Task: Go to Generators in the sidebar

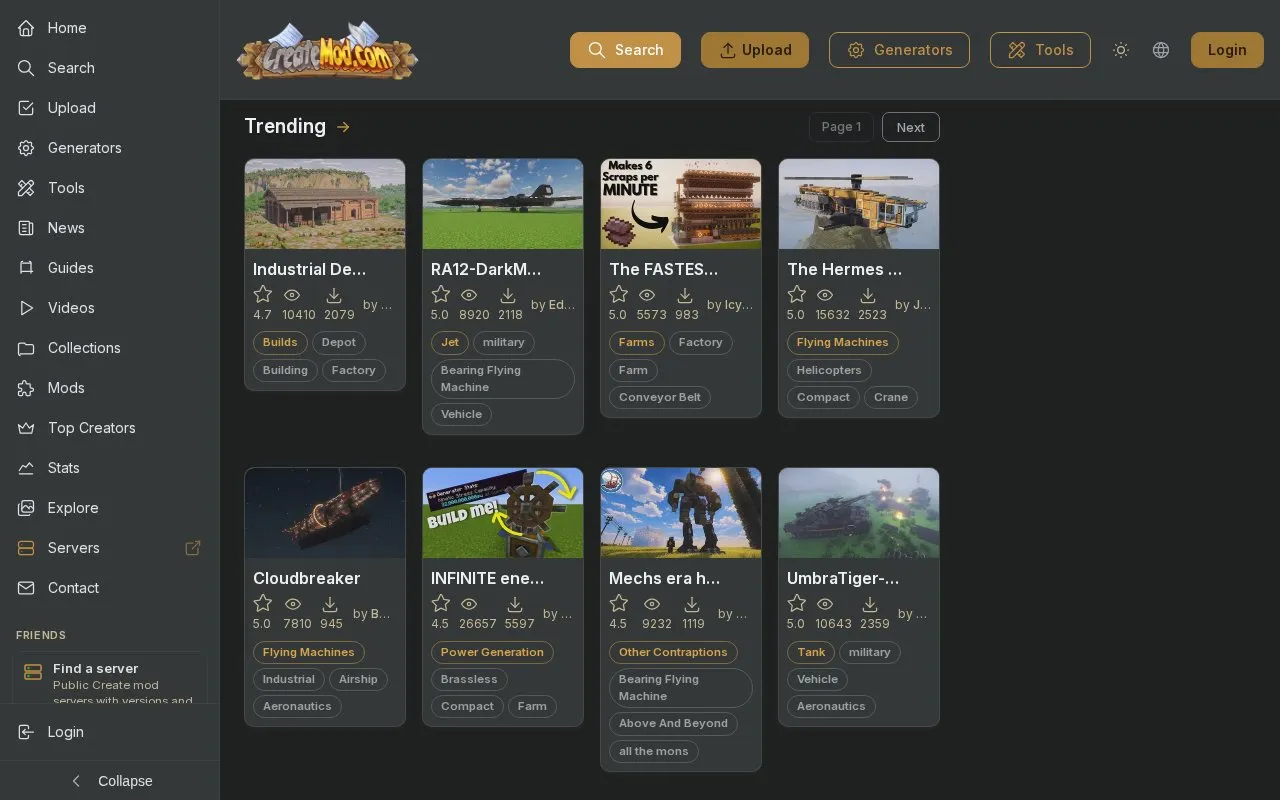Action: (109, 148)
